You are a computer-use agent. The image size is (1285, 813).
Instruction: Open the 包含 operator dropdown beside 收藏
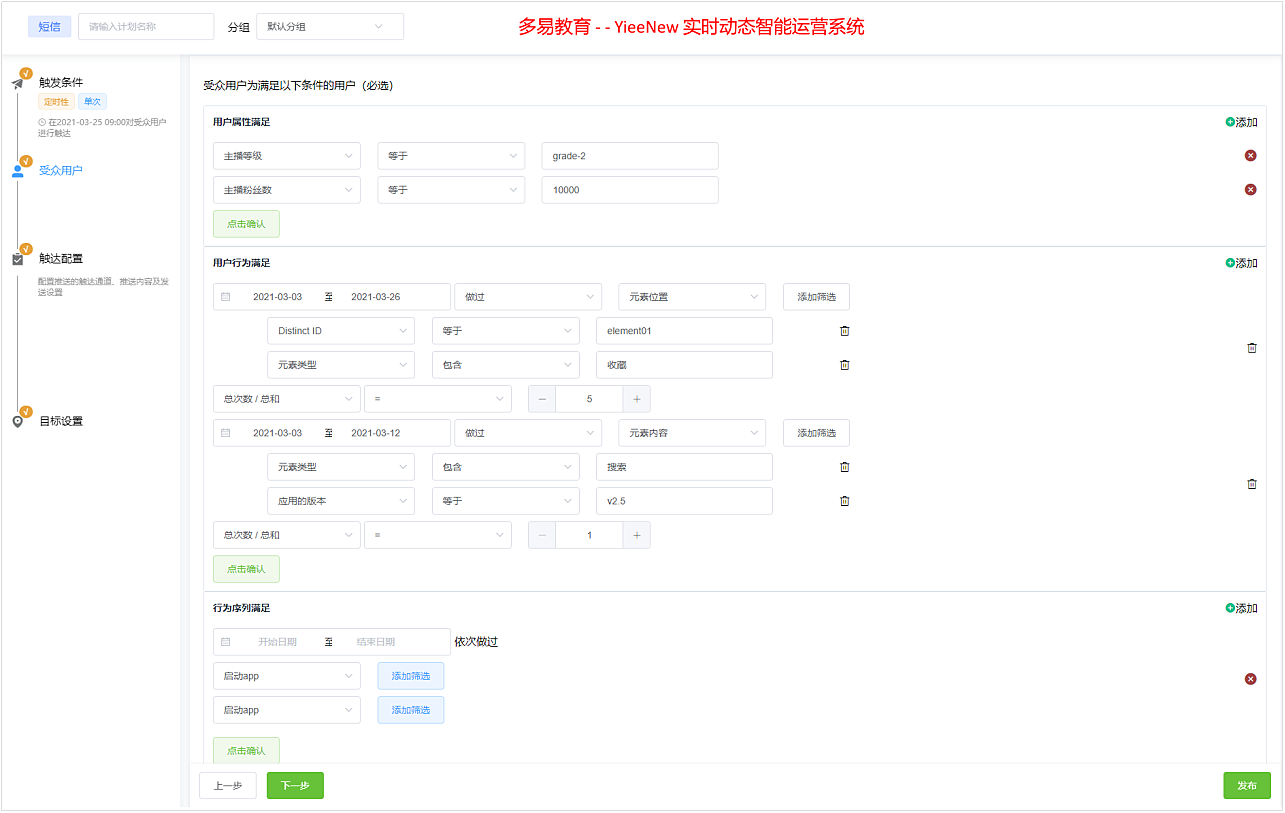(505, 365)
